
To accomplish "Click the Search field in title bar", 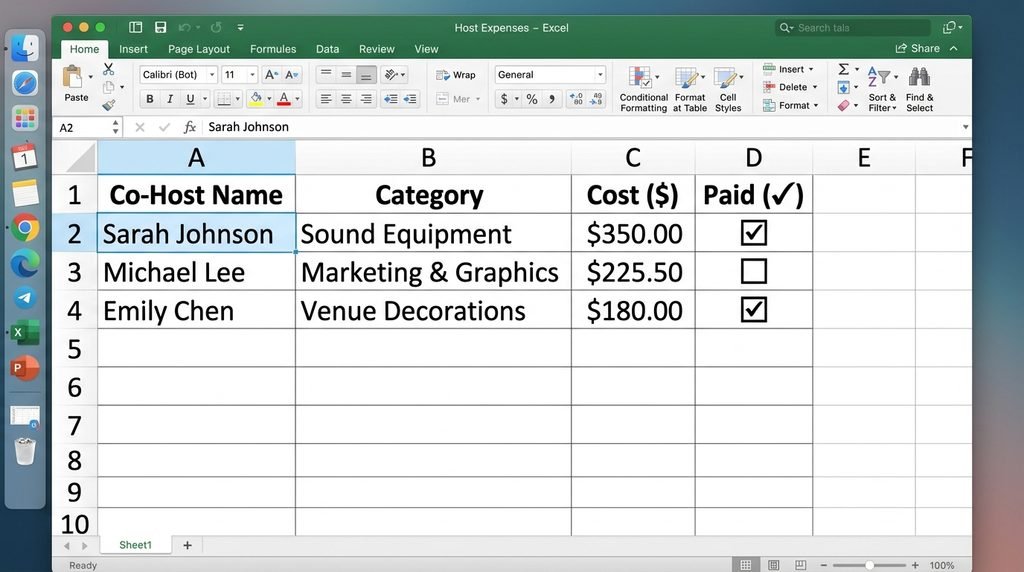I will coord(852,28).
